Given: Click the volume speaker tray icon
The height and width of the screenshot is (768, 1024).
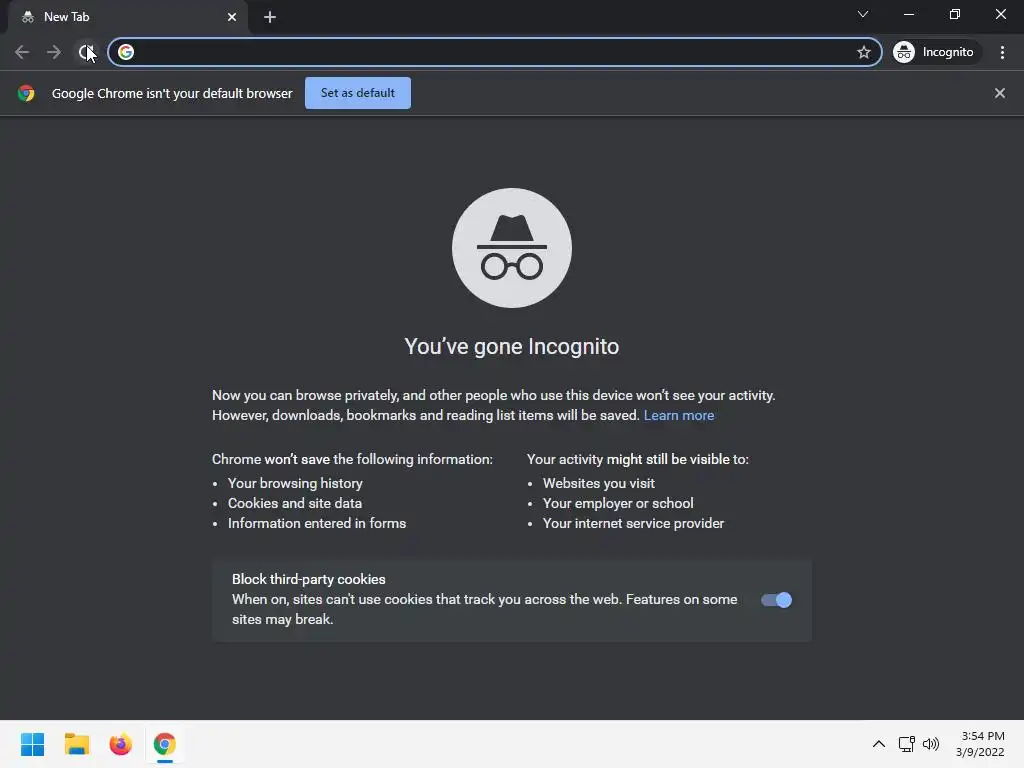Looking at the screenshot, I should tap(931, 744).
